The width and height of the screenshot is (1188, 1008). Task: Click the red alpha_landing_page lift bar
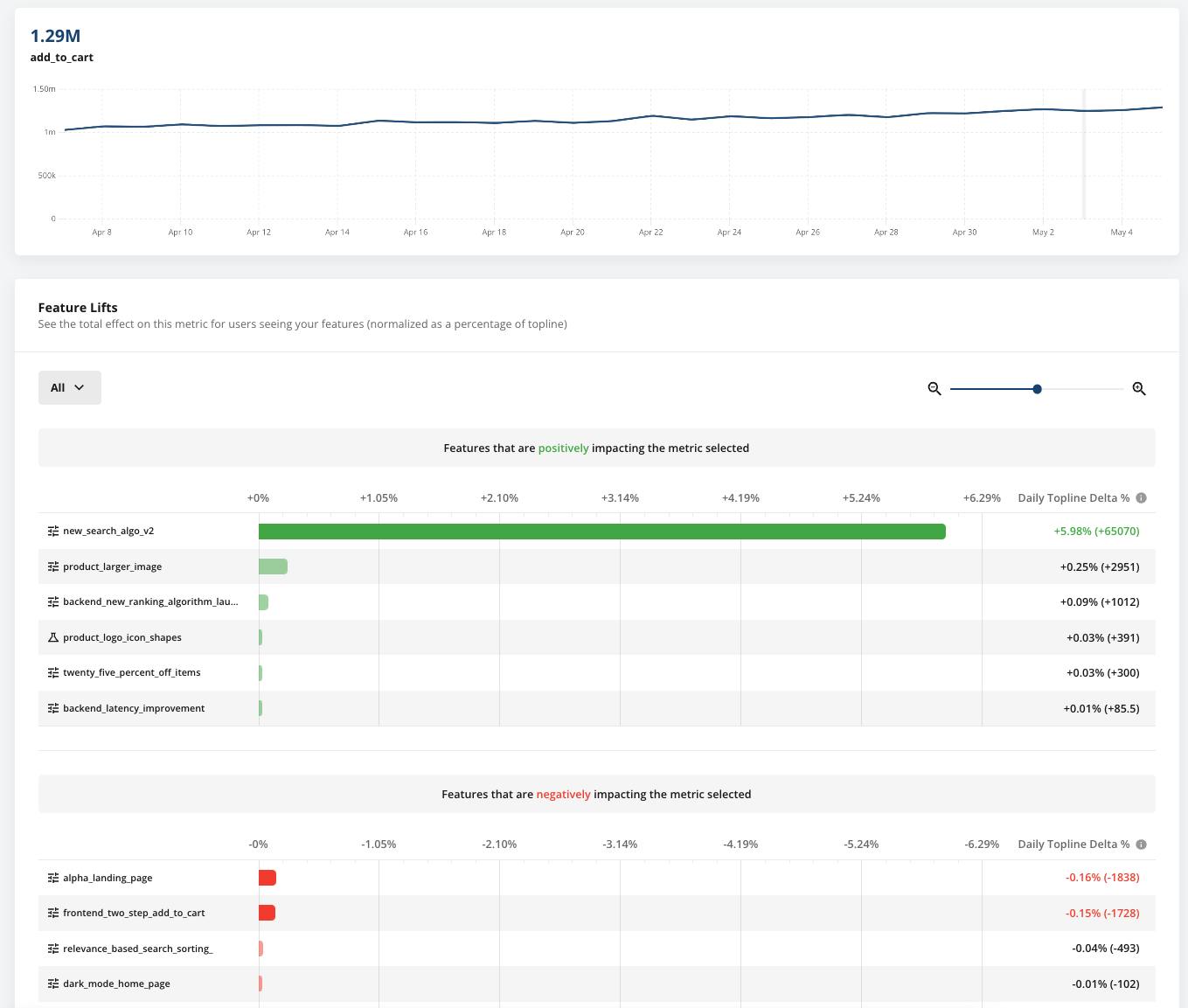pyautogui.click(x=267, y=878)
